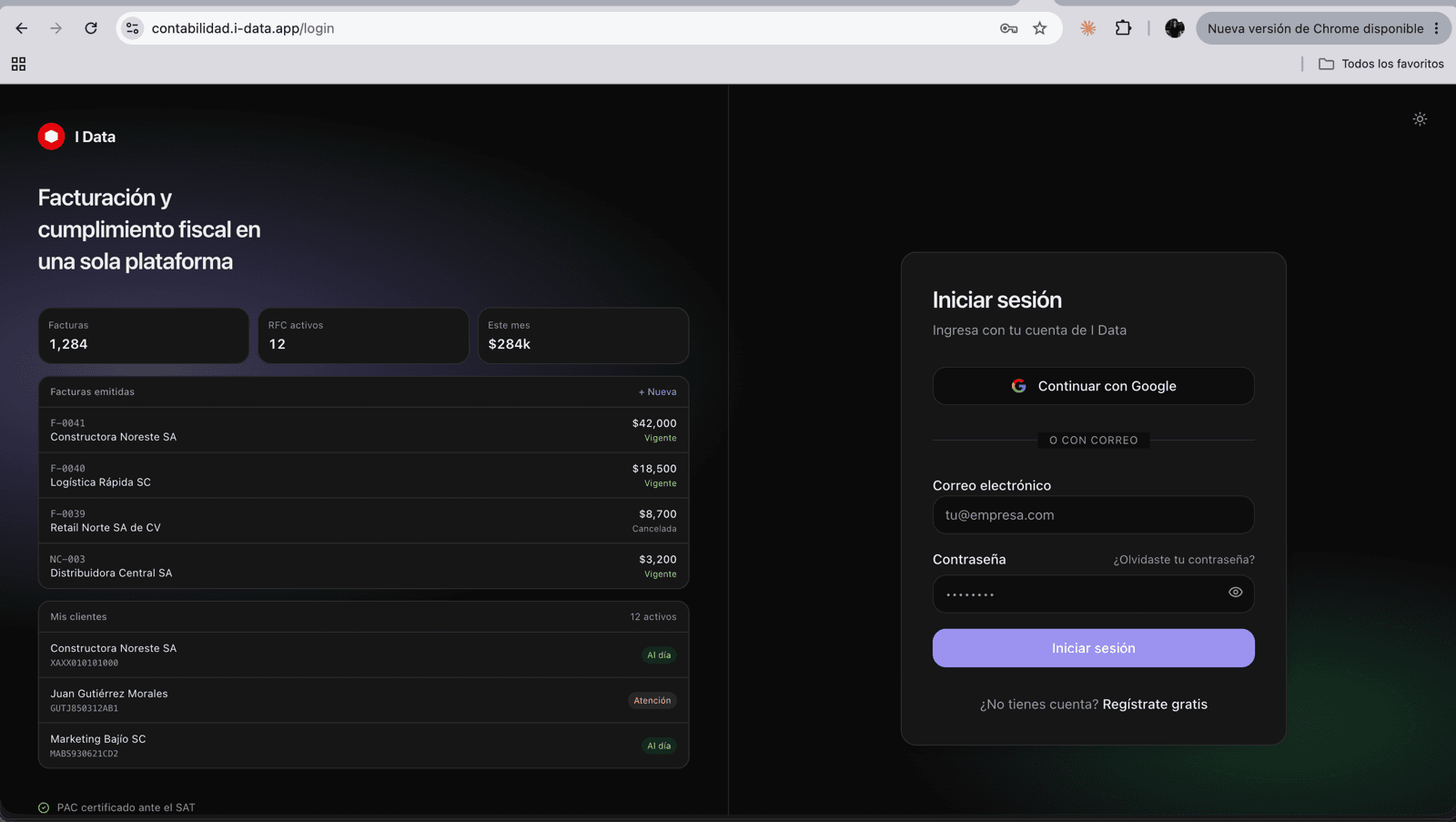Click the Facturas 1,284 stat card
Viewport: 1456px width, 822px height.
point(143,336)
